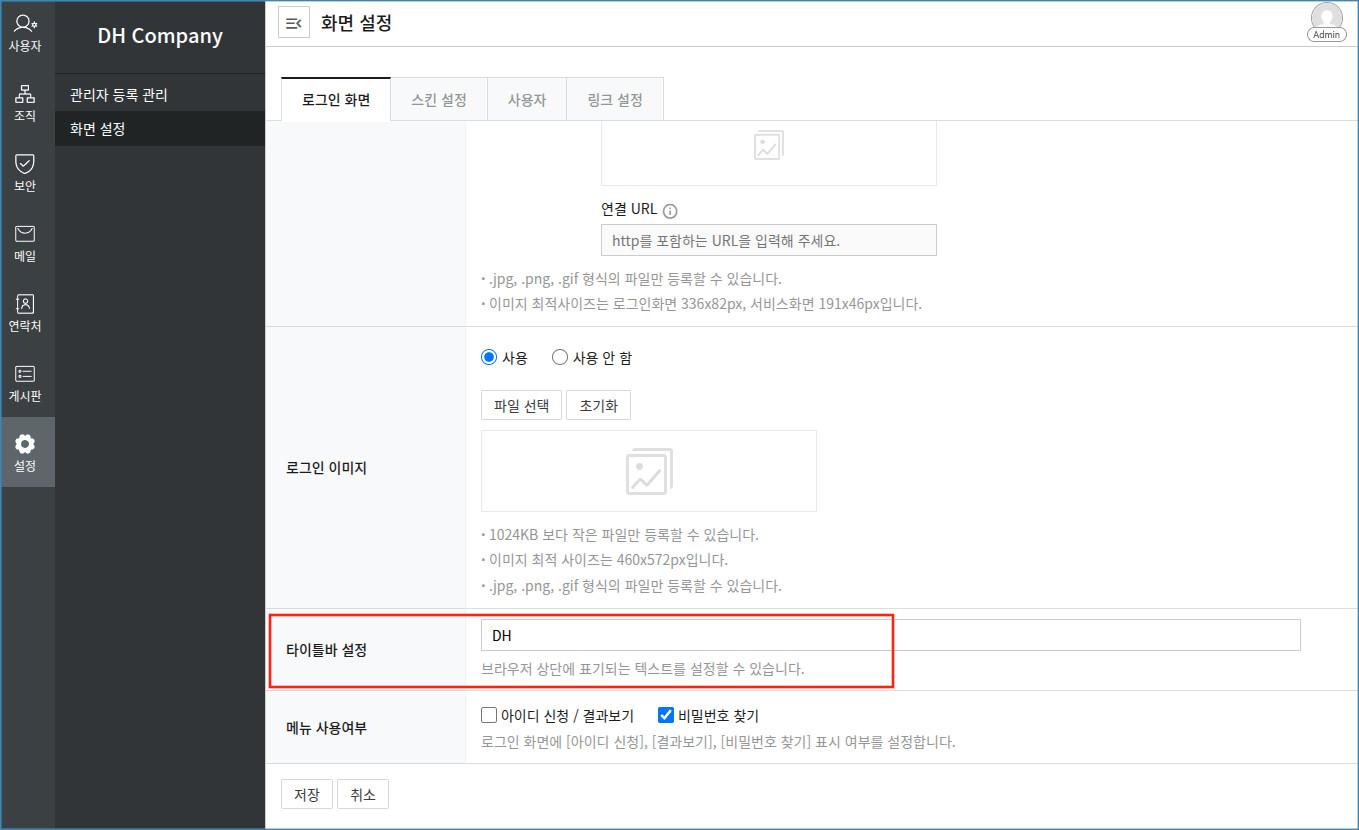
Task: Click the 타이틀바 설정 text field
Action: pos(890,636)
